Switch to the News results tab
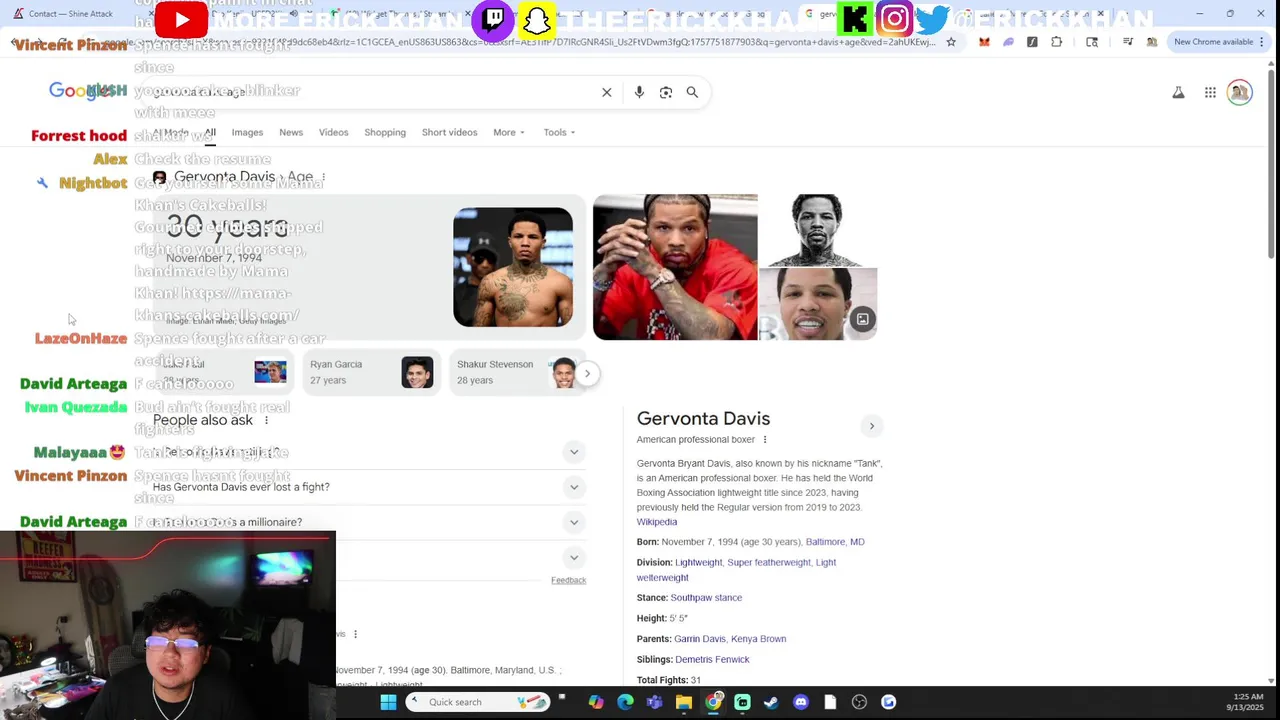Image resolution: width=1280 pixels, height=720 pixels. point(291,132)
